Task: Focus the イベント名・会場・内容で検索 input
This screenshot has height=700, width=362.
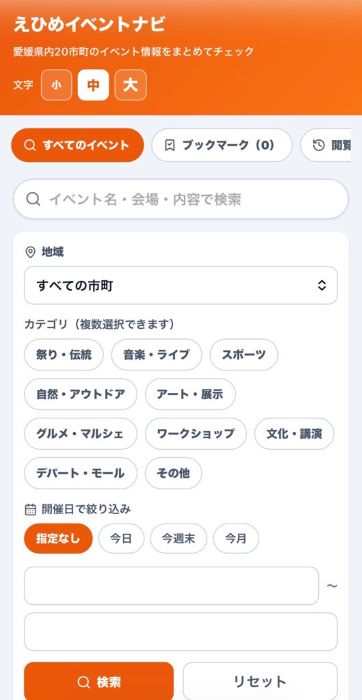Action: click(x=181, y=199)
